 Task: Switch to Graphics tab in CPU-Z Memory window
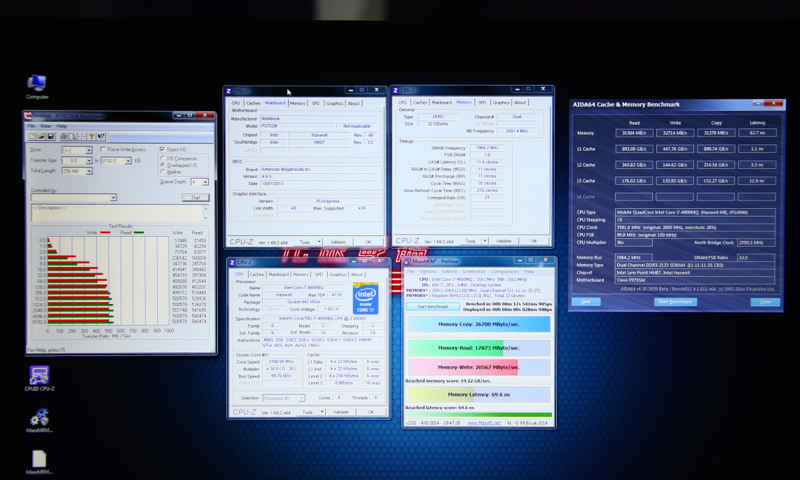pyautogui.click(x=501, y=103)
